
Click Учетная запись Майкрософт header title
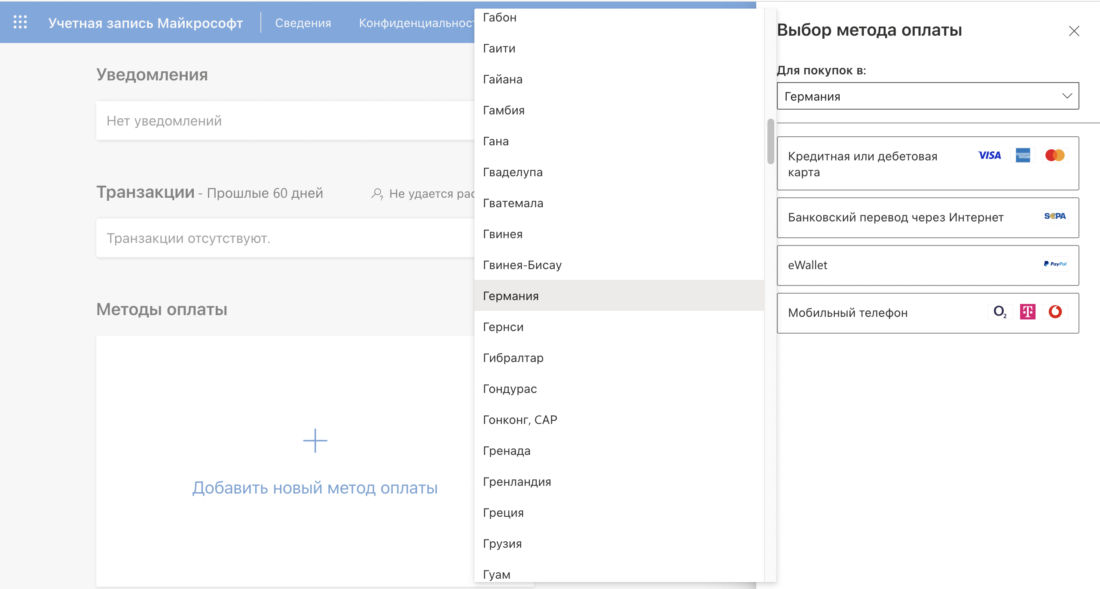(145, 23)
